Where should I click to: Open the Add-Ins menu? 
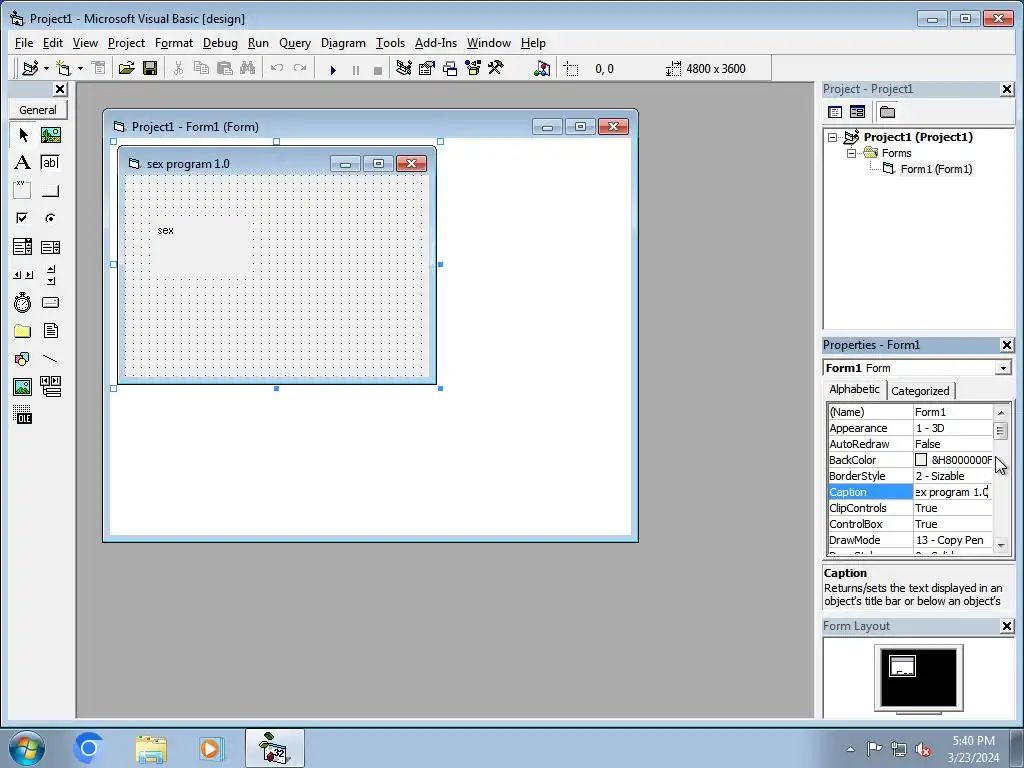436,43
